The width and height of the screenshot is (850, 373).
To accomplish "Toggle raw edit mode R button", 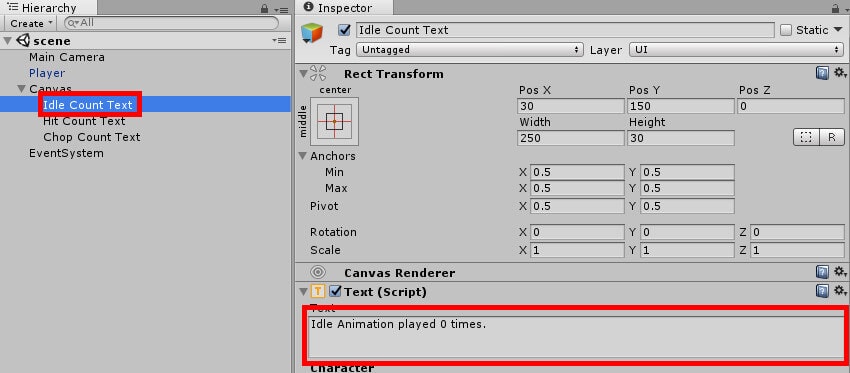I will (832, 138).
